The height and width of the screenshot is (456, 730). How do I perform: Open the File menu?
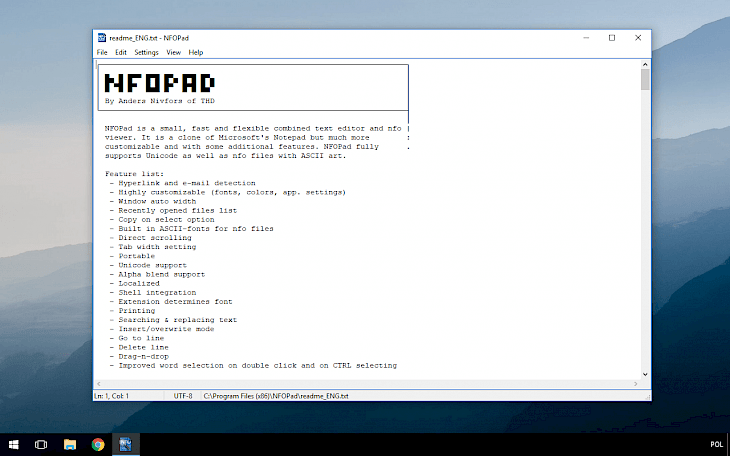tap(102, 52)
